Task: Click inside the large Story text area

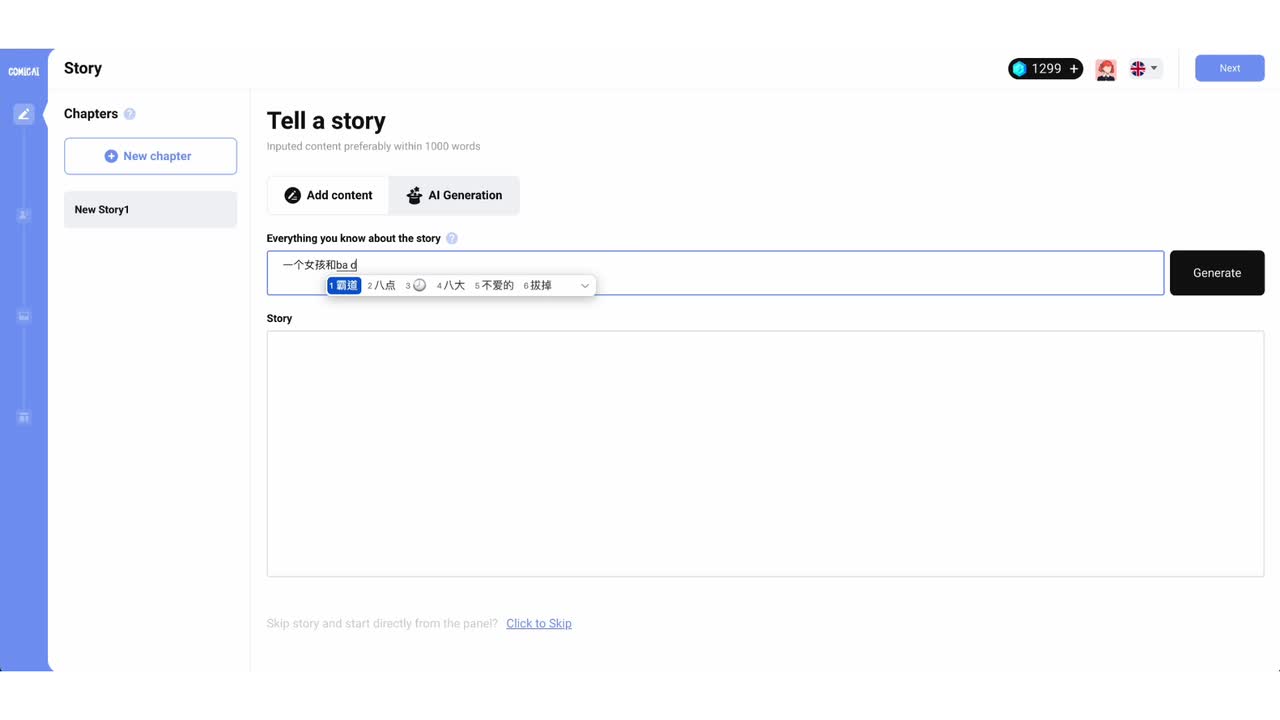Action: click(765, 453)
